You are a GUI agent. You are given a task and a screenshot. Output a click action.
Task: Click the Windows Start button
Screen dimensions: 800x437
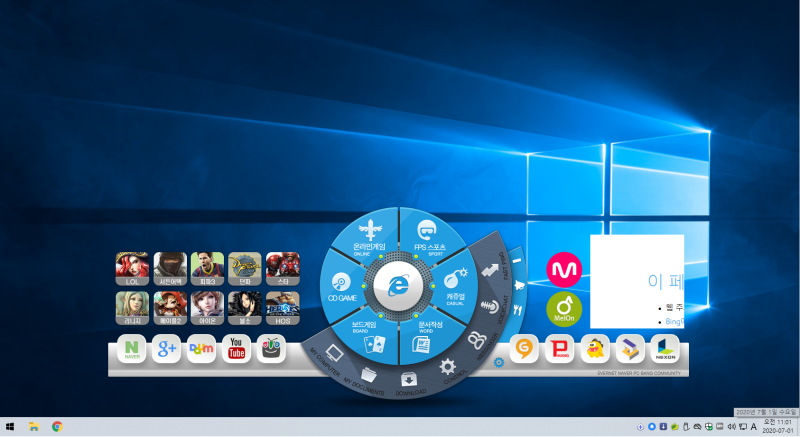(x=10, y=427)
